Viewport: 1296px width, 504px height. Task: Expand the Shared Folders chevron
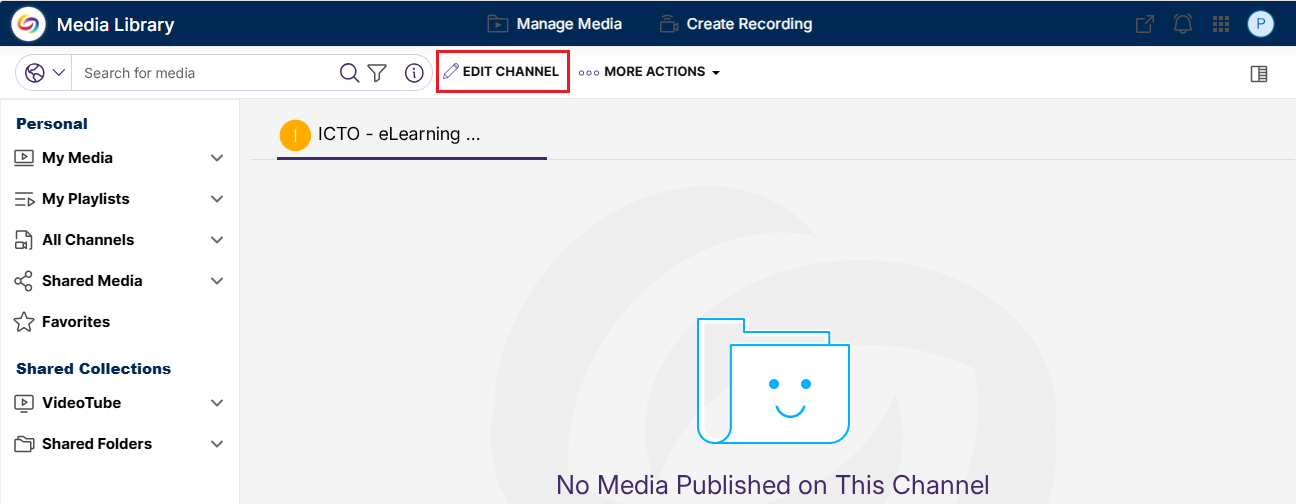pyautogui.click(x=217, y=444)
